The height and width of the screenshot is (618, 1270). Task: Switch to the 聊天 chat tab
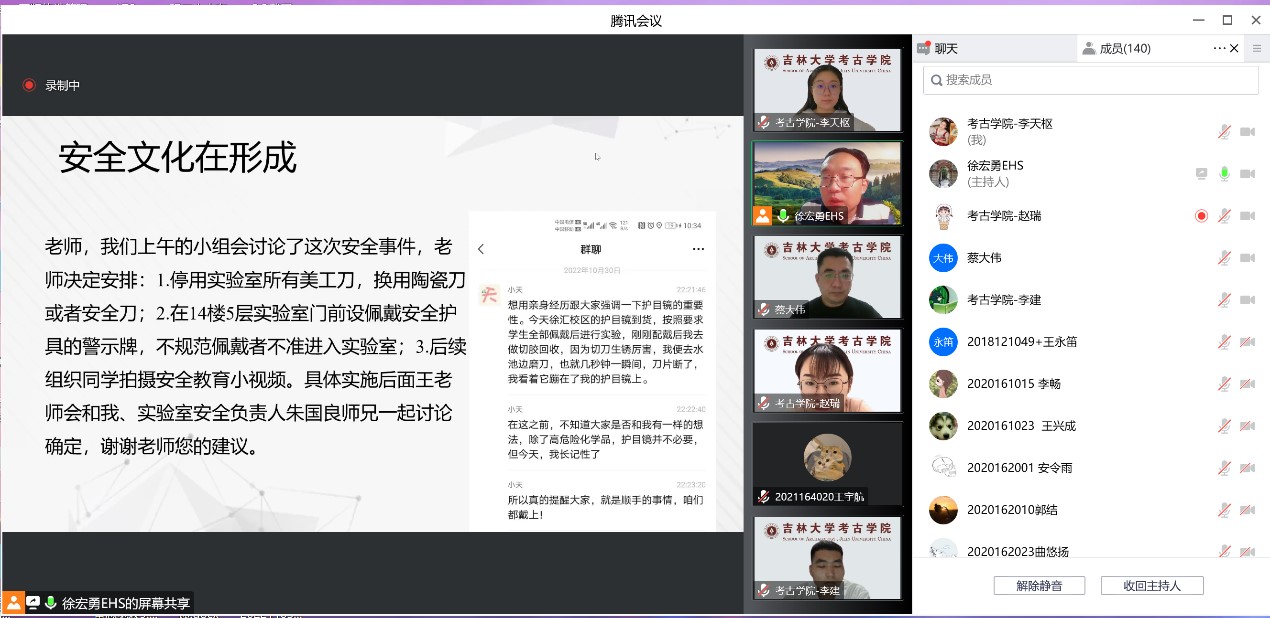pos(938,48)
